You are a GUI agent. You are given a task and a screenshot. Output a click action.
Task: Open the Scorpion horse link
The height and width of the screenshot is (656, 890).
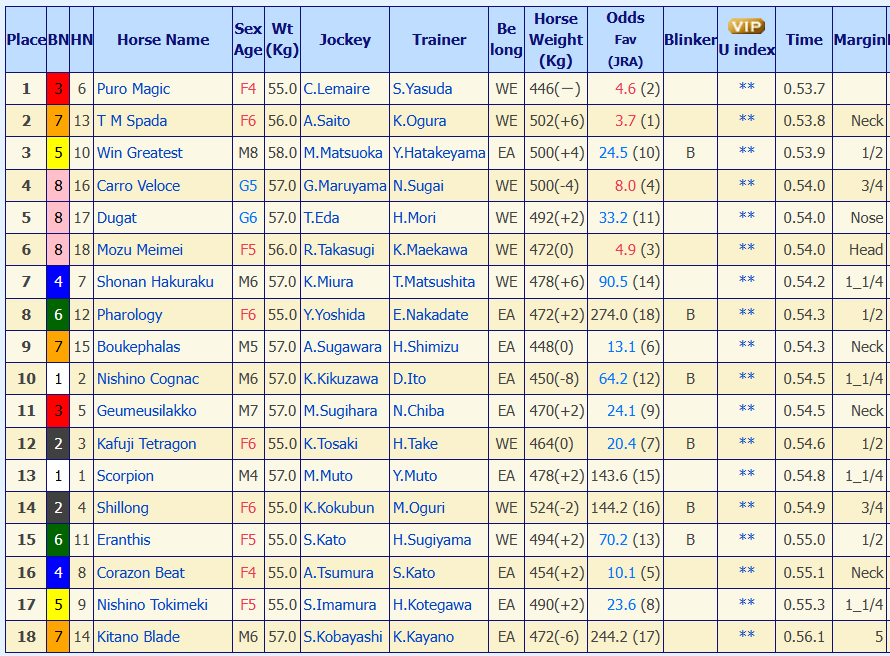(x=125, y=476)
